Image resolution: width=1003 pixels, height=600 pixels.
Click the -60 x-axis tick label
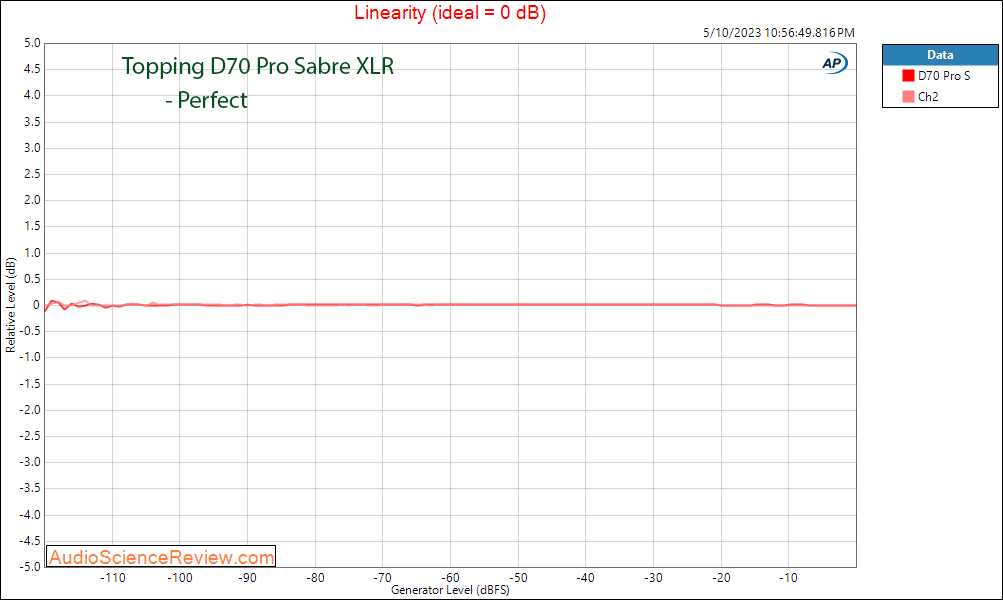pyautogui.click(x=450, y=578)
